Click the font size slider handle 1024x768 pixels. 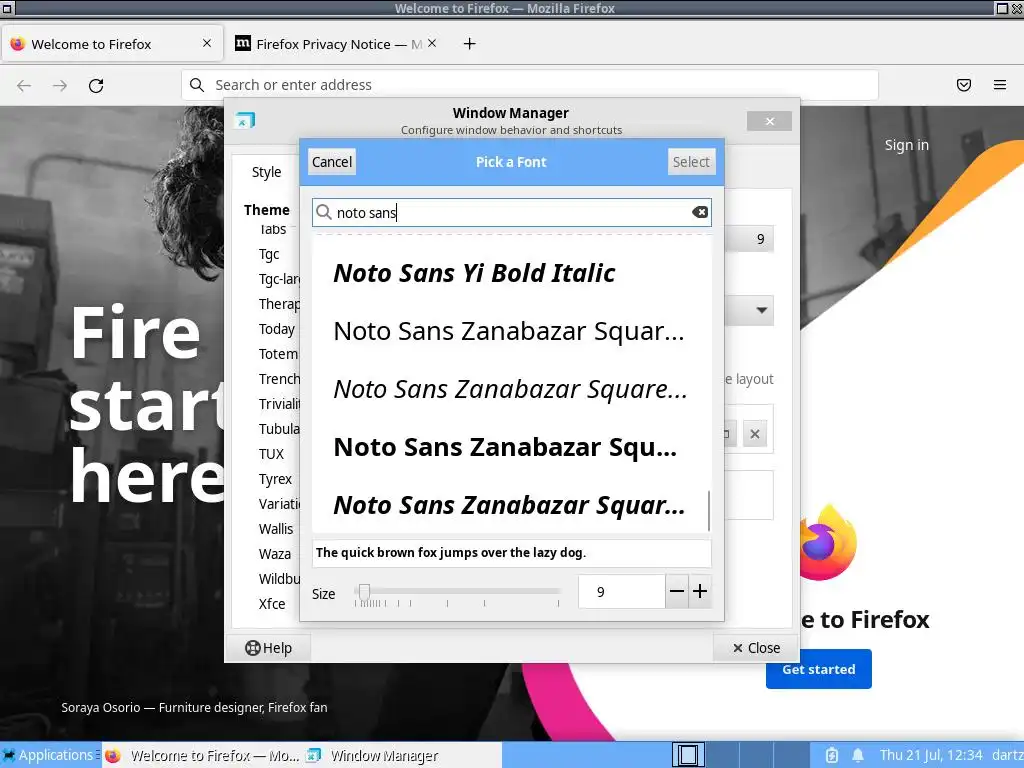point(364,592)
